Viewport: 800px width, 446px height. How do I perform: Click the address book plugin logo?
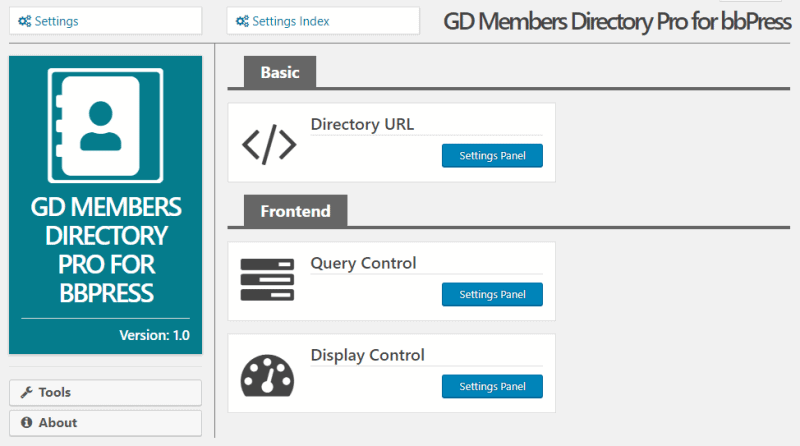pos(106,126)
